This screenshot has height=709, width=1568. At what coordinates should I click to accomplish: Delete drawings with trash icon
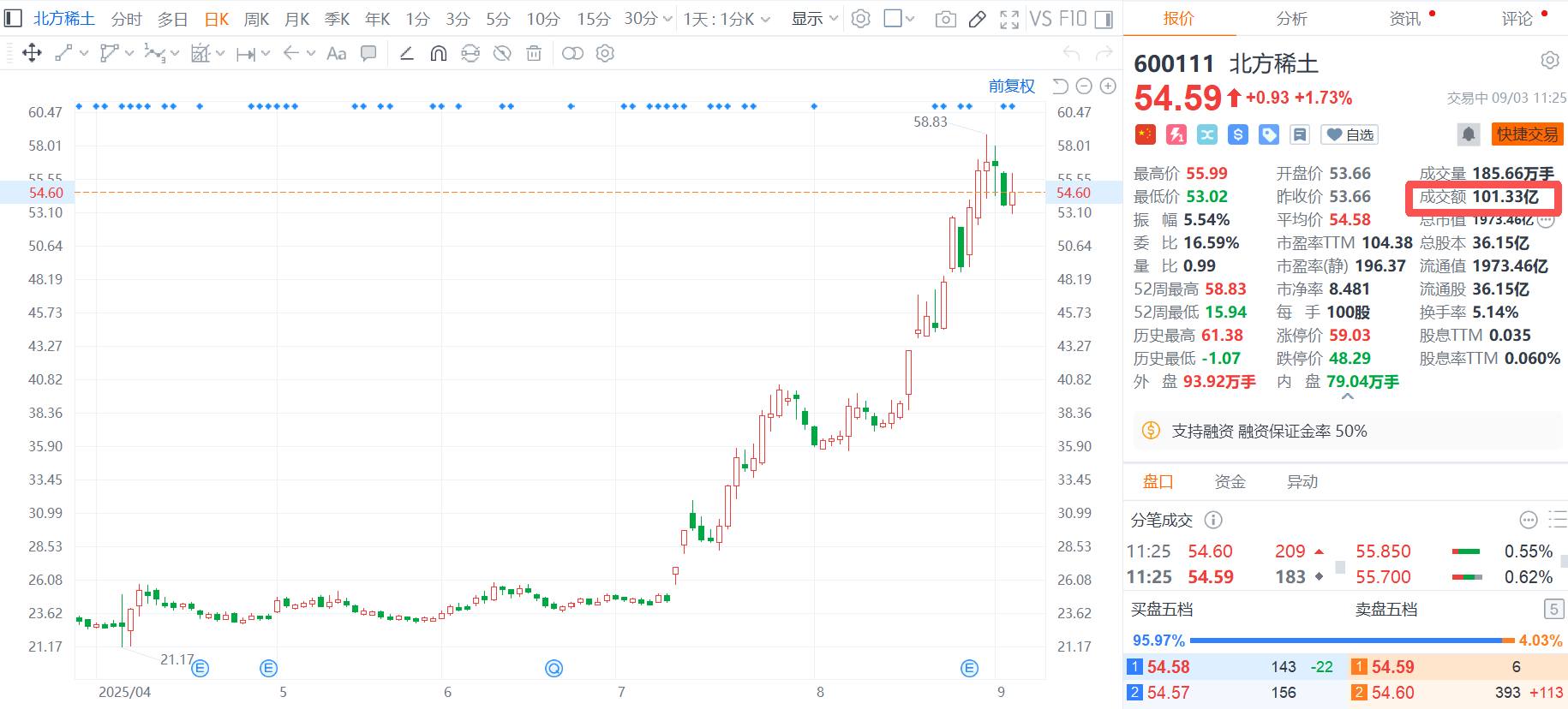pos(534,53)
